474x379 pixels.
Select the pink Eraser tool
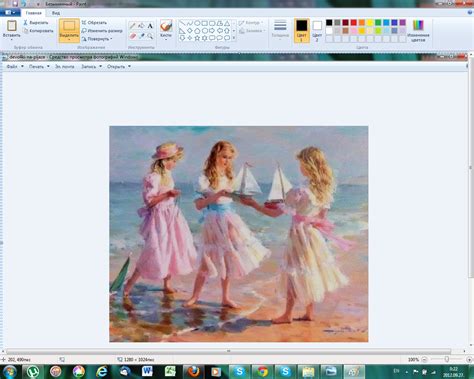tap(133, 36)
